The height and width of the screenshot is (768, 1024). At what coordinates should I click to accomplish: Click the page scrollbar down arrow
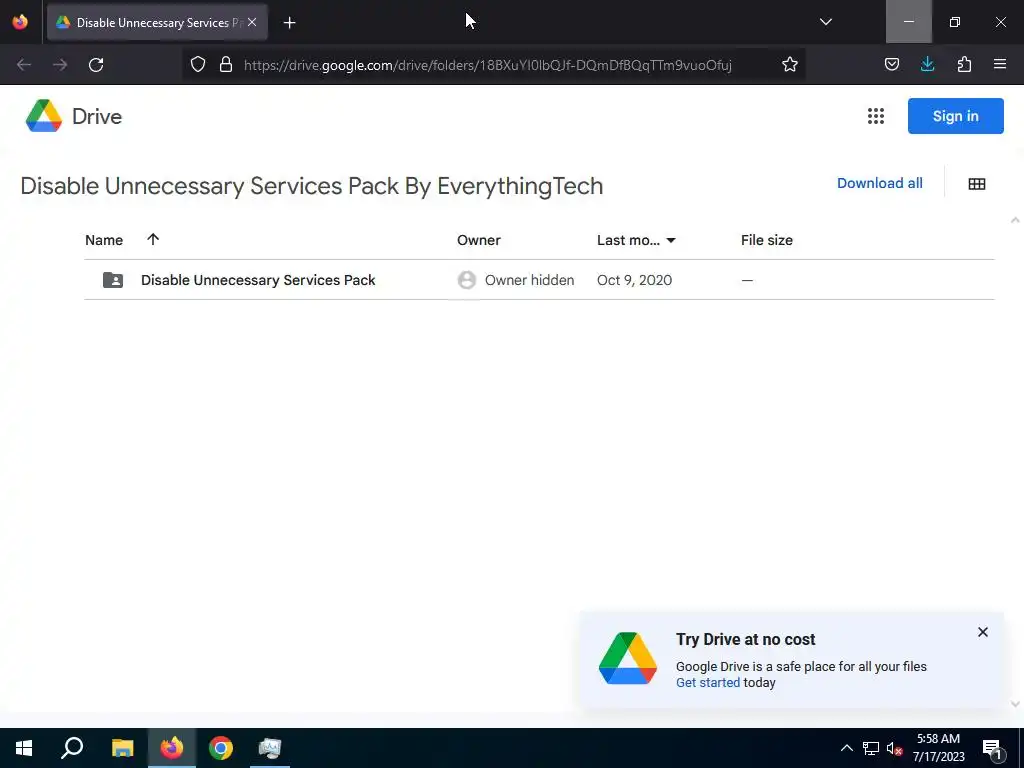tap(1015, 703)
